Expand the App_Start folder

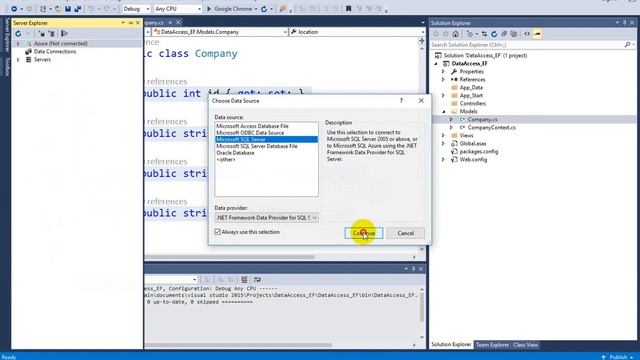(x=444, y=96)
